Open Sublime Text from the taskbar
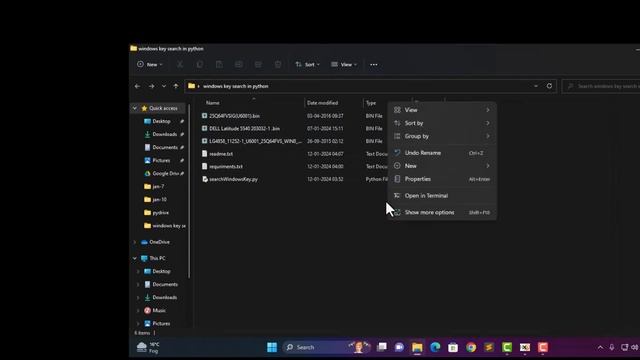 [x=489, y=347]
